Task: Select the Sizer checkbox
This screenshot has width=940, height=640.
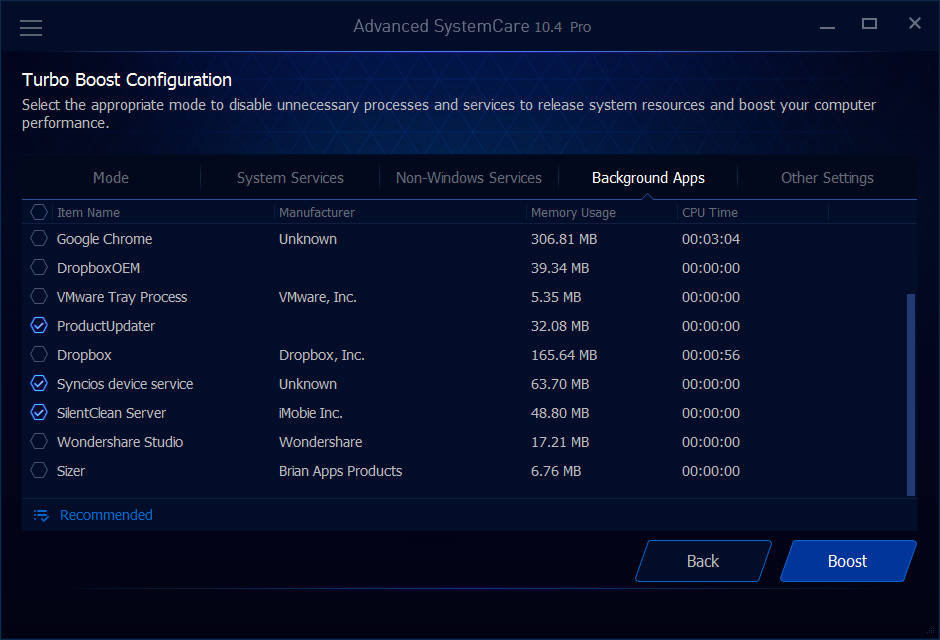Action: [x=39, y=470]
